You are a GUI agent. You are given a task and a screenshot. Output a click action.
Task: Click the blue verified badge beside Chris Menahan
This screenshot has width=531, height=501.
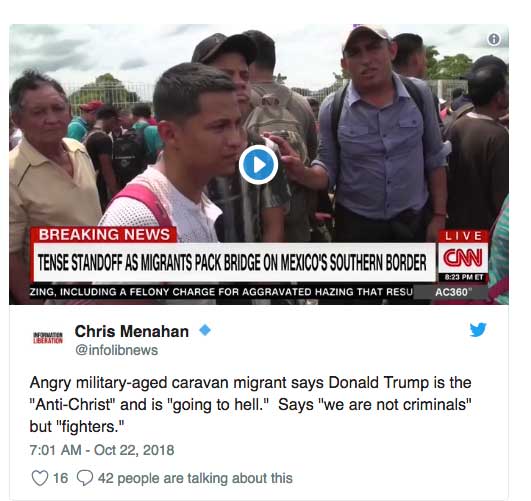coord(205,330)
